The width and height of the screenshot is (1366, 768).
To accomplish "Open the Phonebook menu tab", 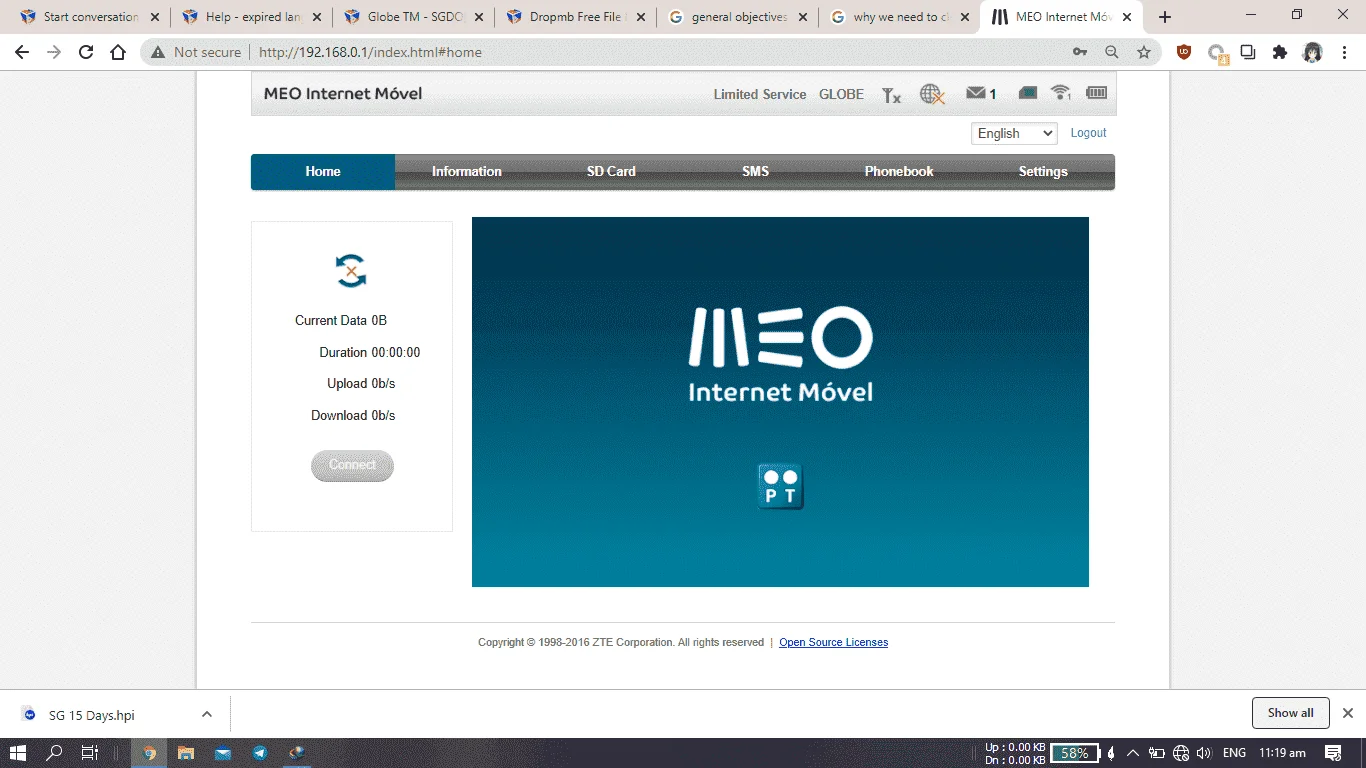I will (899, 171).
